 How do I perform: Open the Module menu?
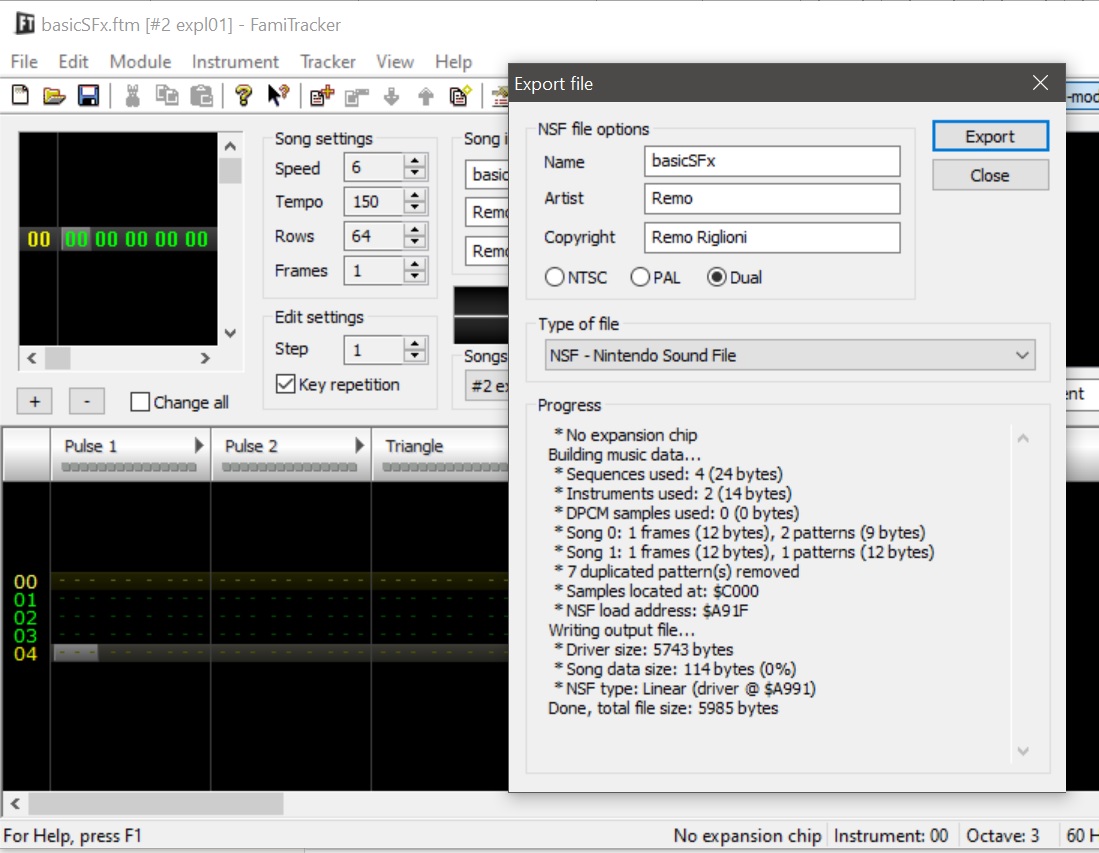tap(140, 62)
